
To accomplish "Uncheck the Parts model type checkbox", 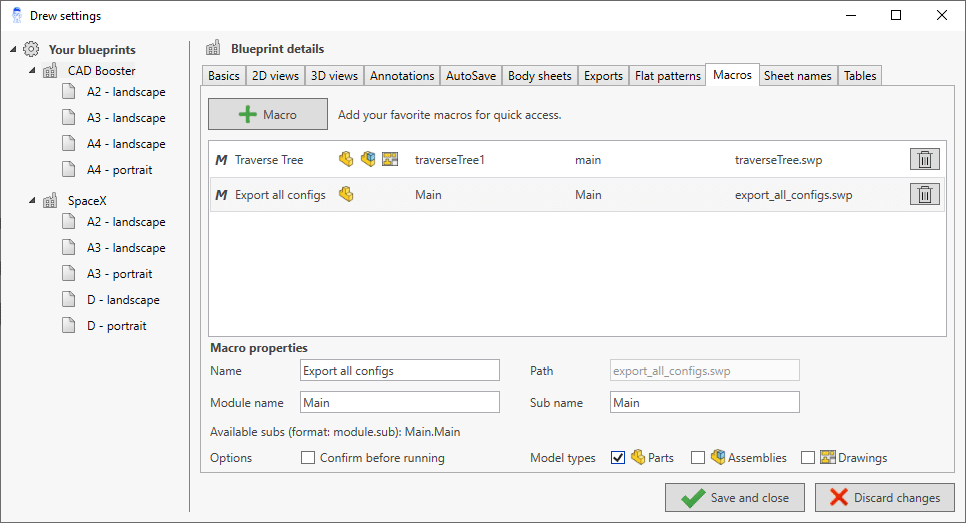I will [618, 458].
